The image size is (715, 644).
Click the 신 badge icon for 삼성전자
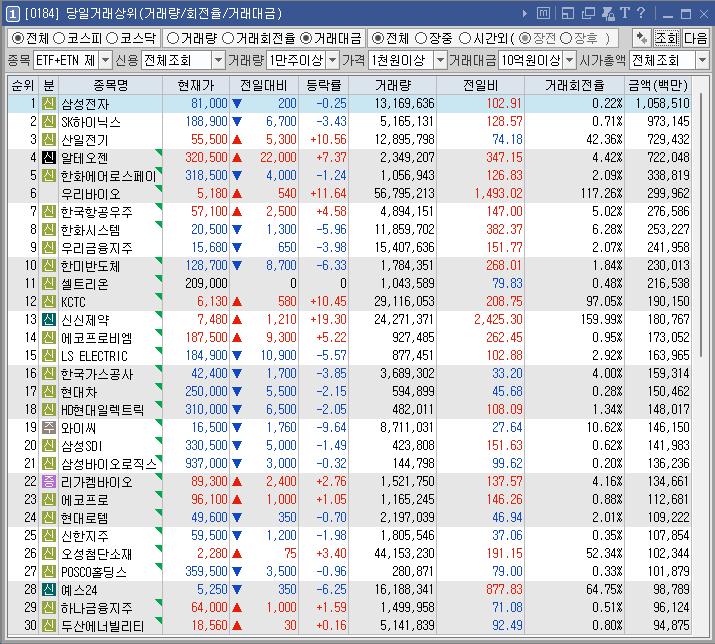pyautogui.click(x=49, y=104)
